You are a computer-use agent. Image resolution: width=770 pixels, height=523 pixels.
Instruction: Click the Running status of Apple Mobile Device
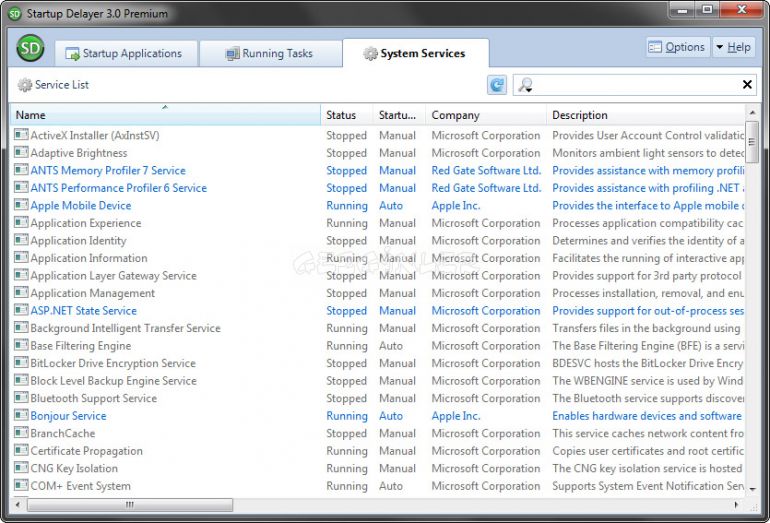click(347, 206)
